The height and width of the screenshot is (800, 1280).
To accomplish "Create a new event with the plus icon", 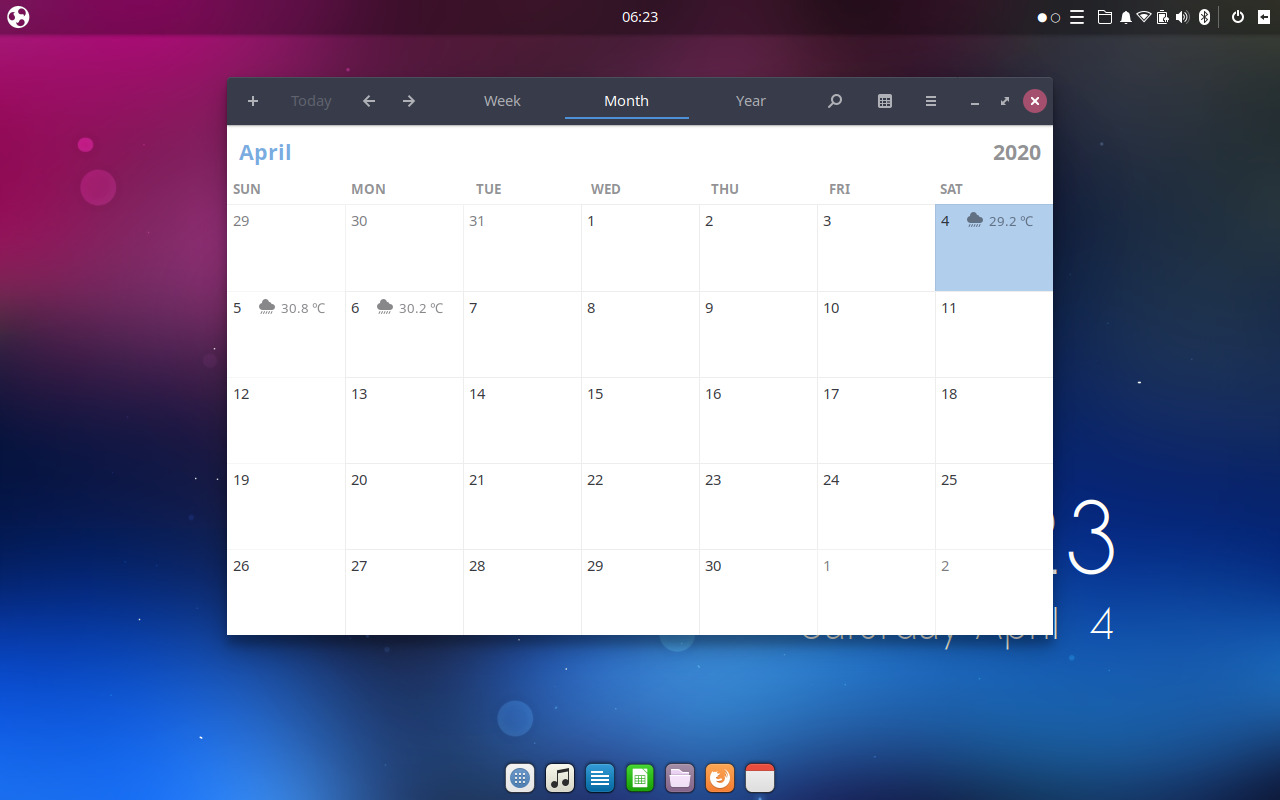I will click(x=252, y=101).
